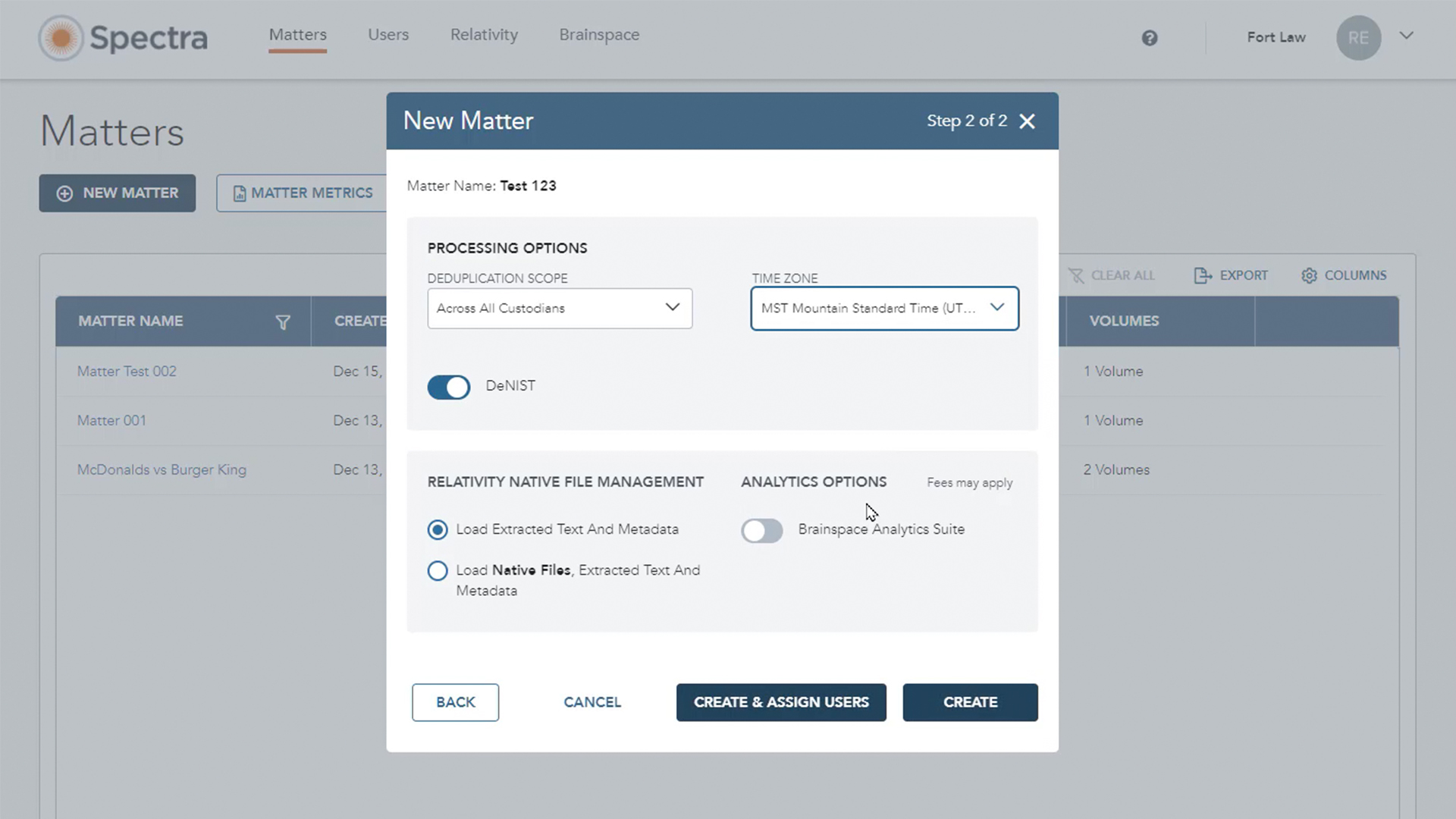
Task: Select Load Native Files, Extracted Text And Metadata
Action: tap(438, 570)
